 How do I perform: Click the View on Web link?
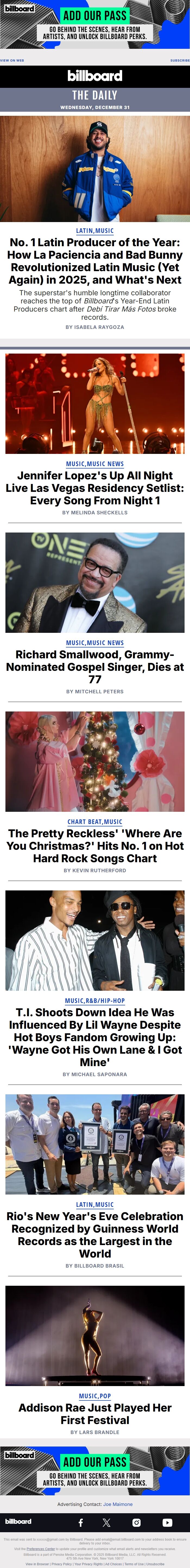tap(12, 60)
